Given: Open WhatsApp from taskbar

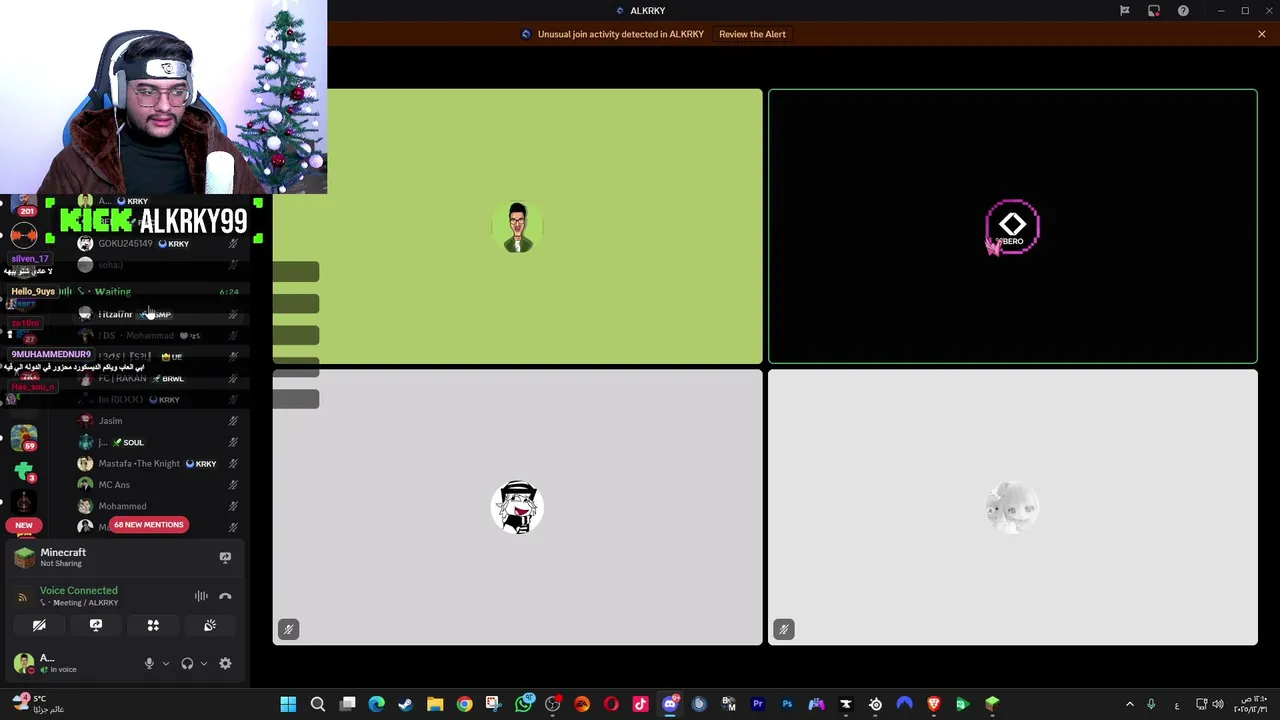Looking at the screenshot, I should [x=523, y=705].
